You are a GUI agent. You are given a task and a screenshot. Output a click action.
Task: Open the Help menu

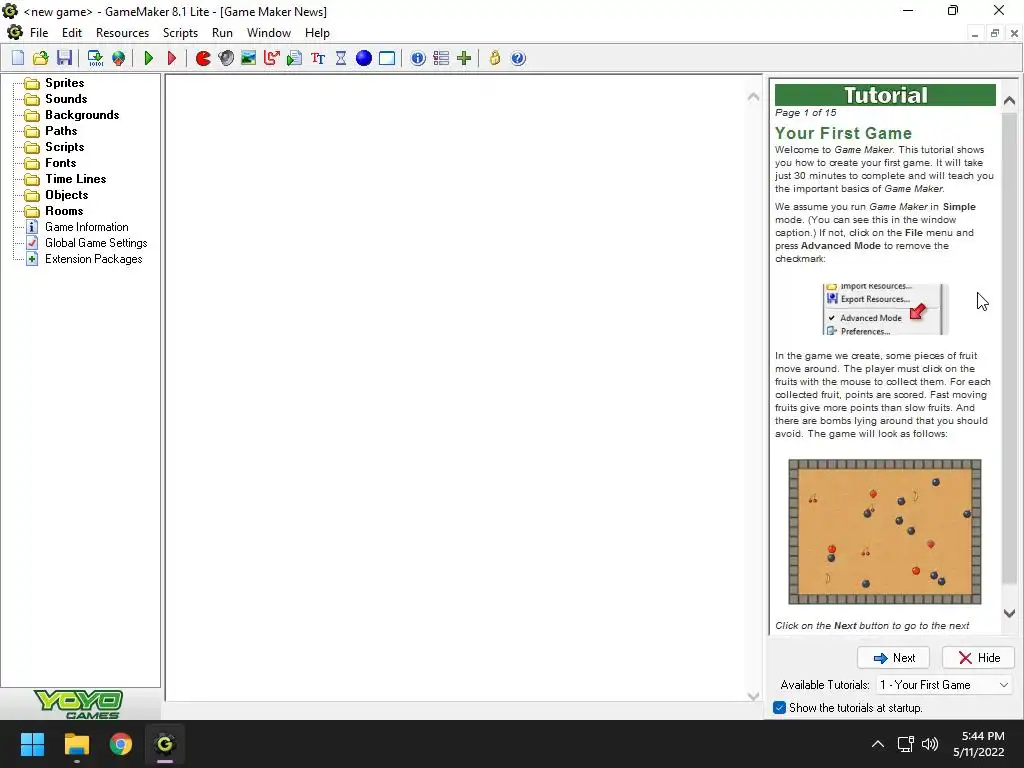coord(317,33)
